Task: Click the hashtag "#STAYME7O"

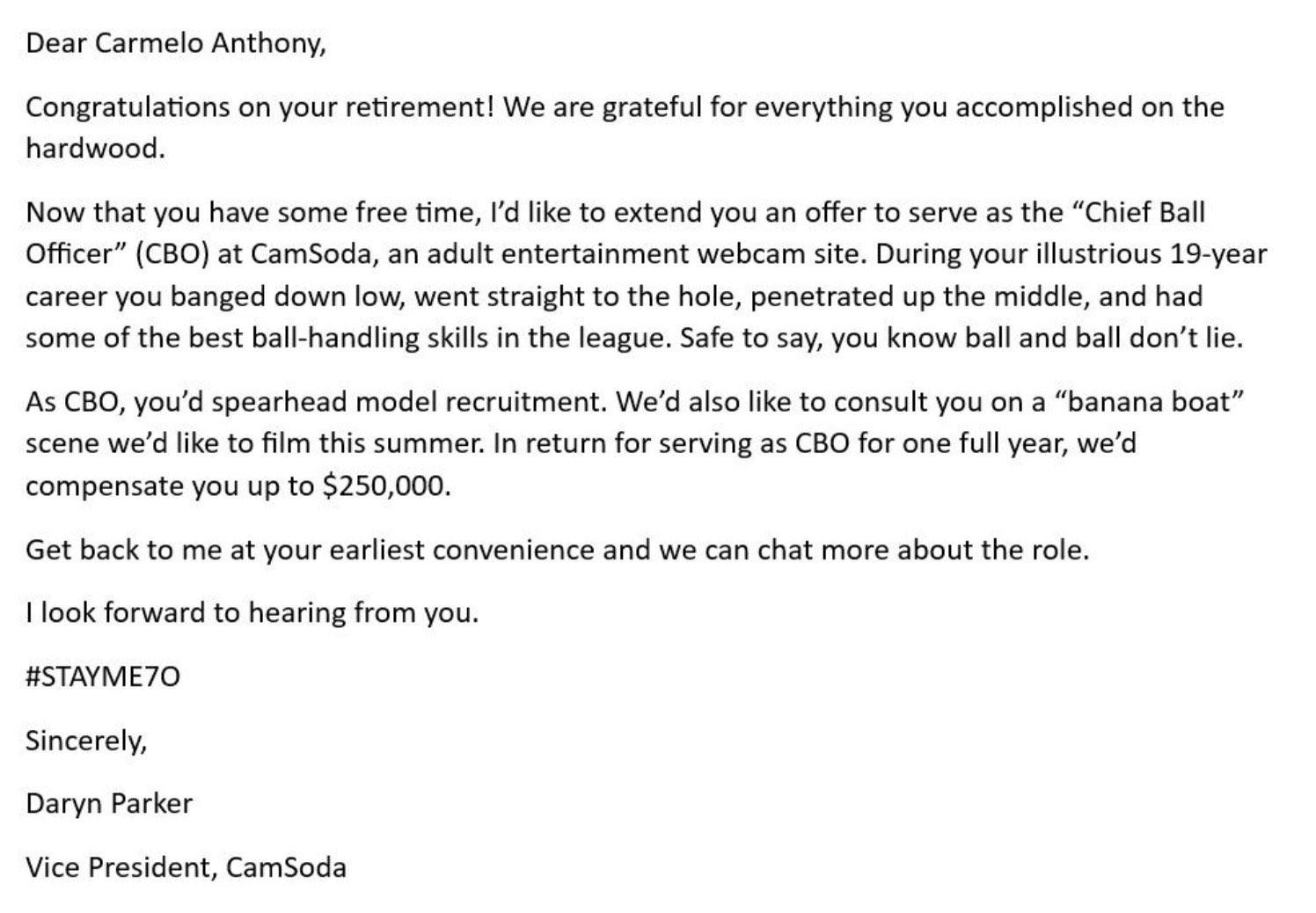Action: (103, 676)
